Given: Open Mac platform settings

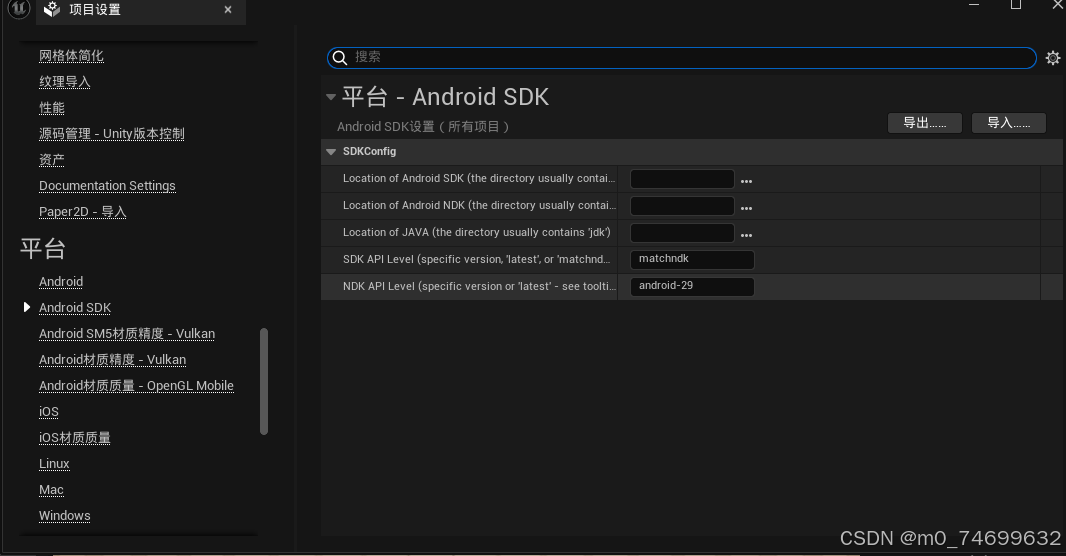Looking at the screenshot, I should click(51, 490).
